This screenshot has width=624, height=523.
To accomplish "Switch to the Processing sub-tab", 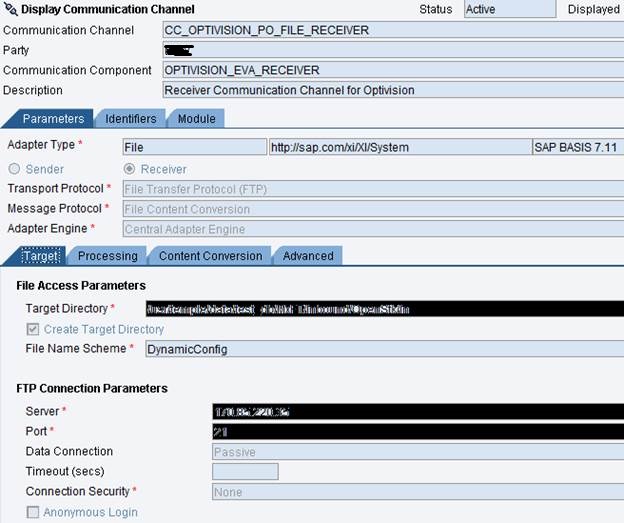I will click(107, 256).
